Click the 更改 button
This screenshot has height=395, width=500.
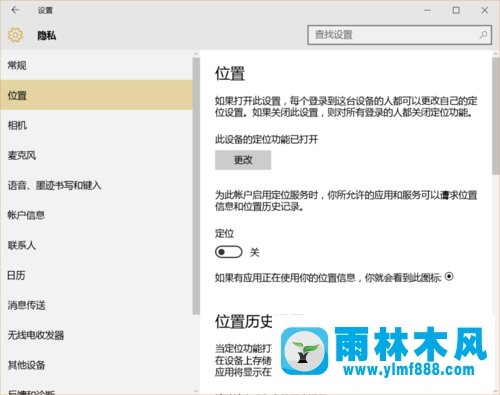(243, 160)
